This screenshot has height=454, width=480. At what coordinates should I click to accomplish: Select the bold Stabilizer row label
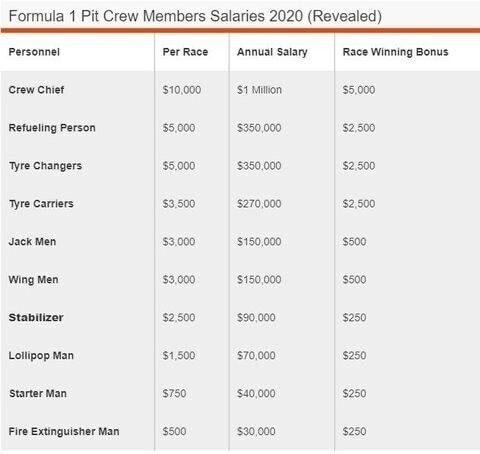[36, 317]
